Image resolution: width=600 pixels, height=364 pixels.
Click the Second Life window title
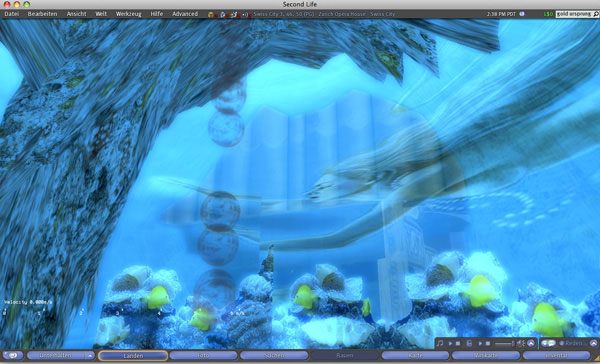click(x=300, y=5)
